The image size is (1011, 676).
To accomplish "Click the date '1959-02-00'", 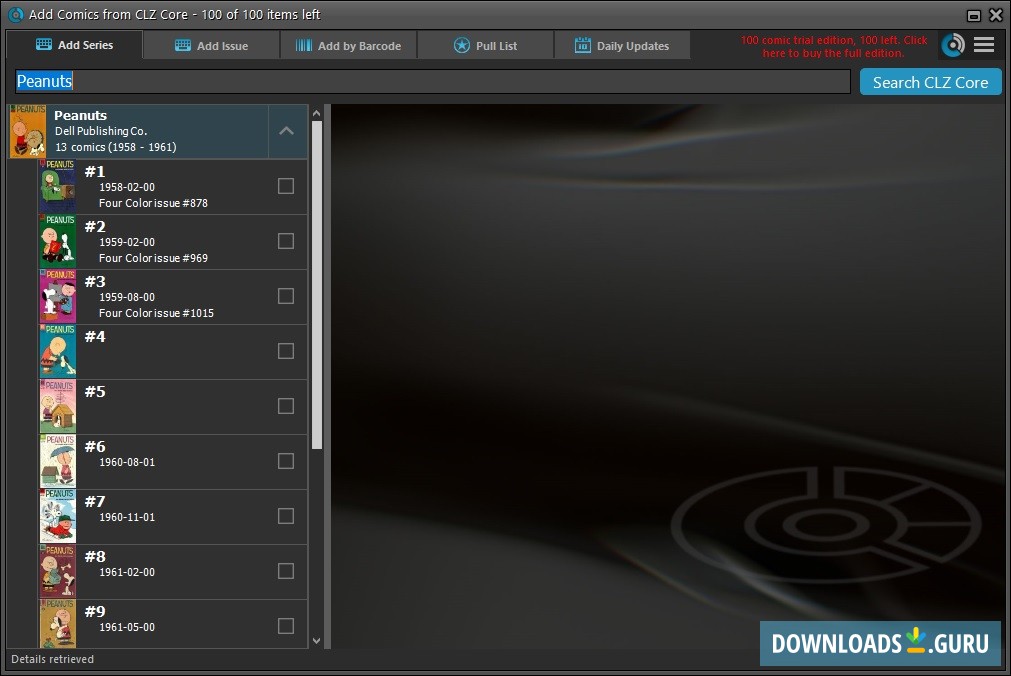I will coord(127,242).
